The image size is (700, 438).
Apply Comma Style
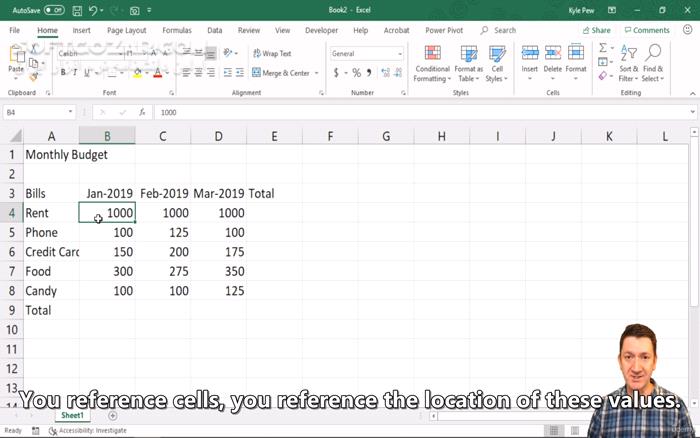[369, 72]
